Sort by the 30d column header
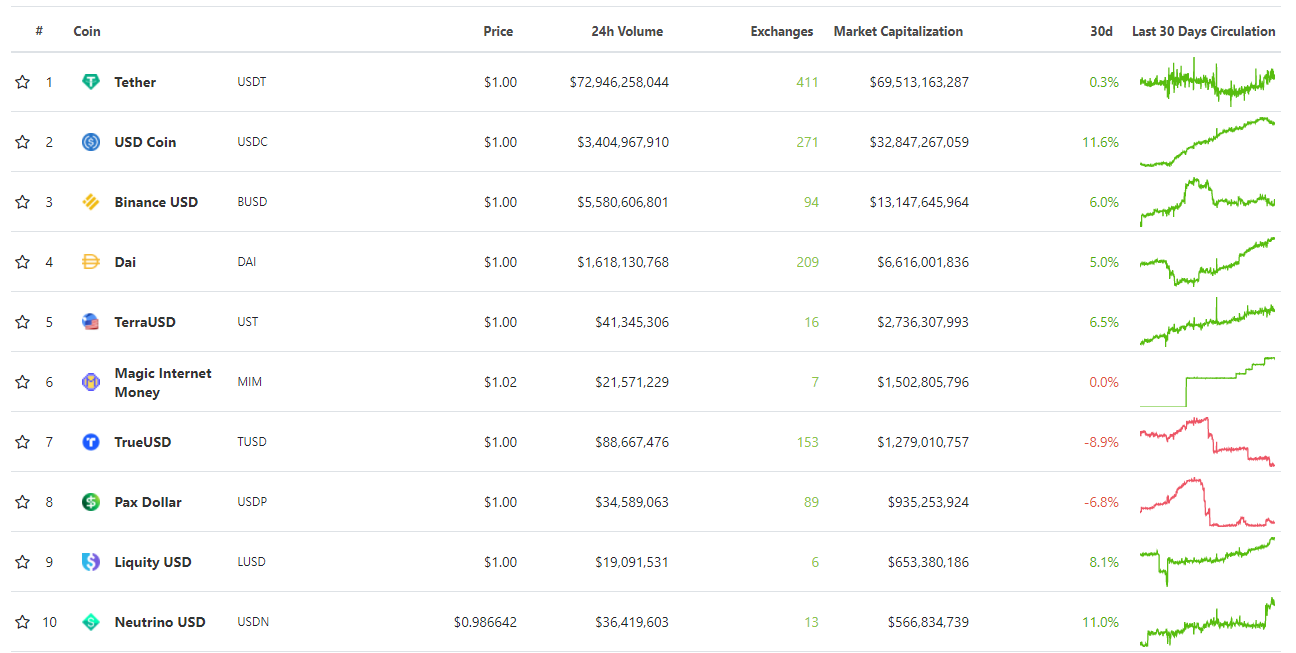 [x=1101, y=31]
